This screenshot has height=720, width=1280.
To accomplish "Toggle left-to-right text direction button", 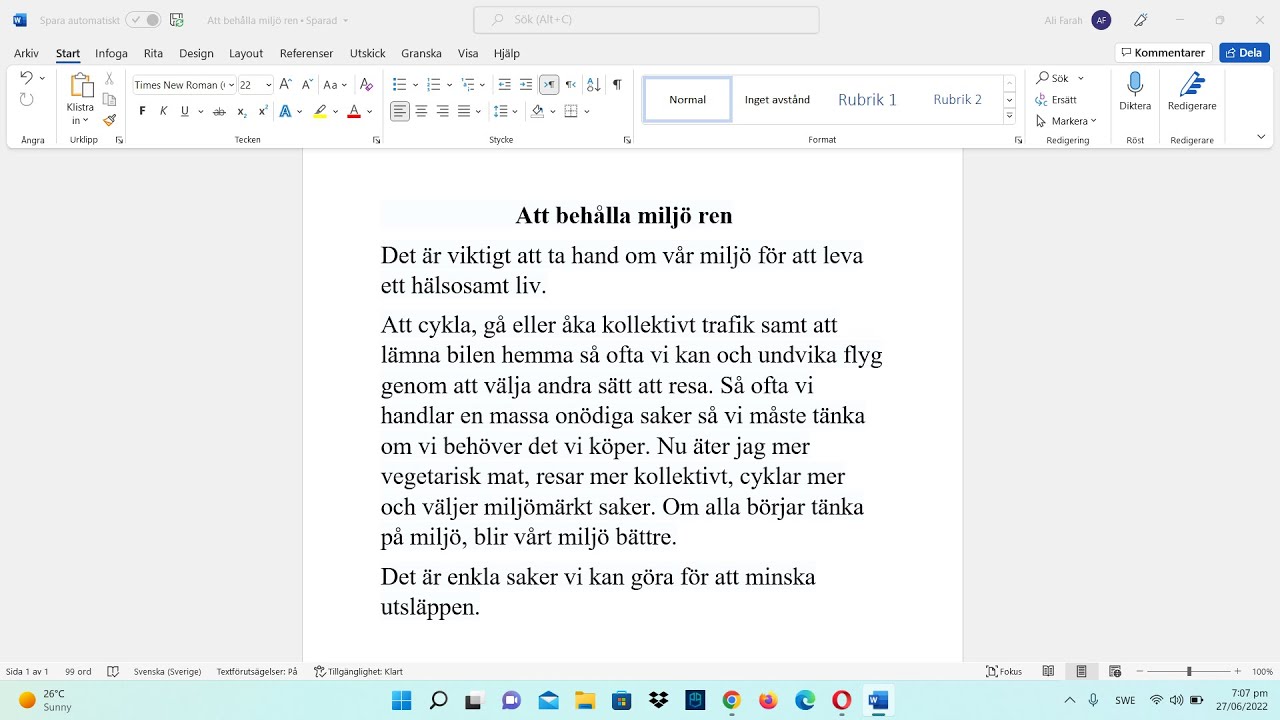I will coord(548,85).
